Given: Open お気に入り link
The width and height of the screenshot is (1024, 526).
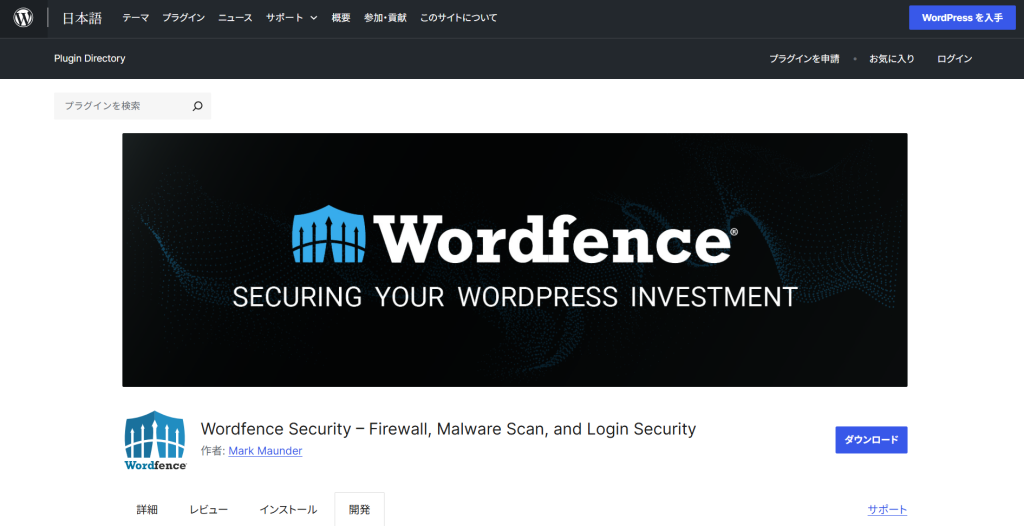Looking at the screenshot, I should 891,59.
